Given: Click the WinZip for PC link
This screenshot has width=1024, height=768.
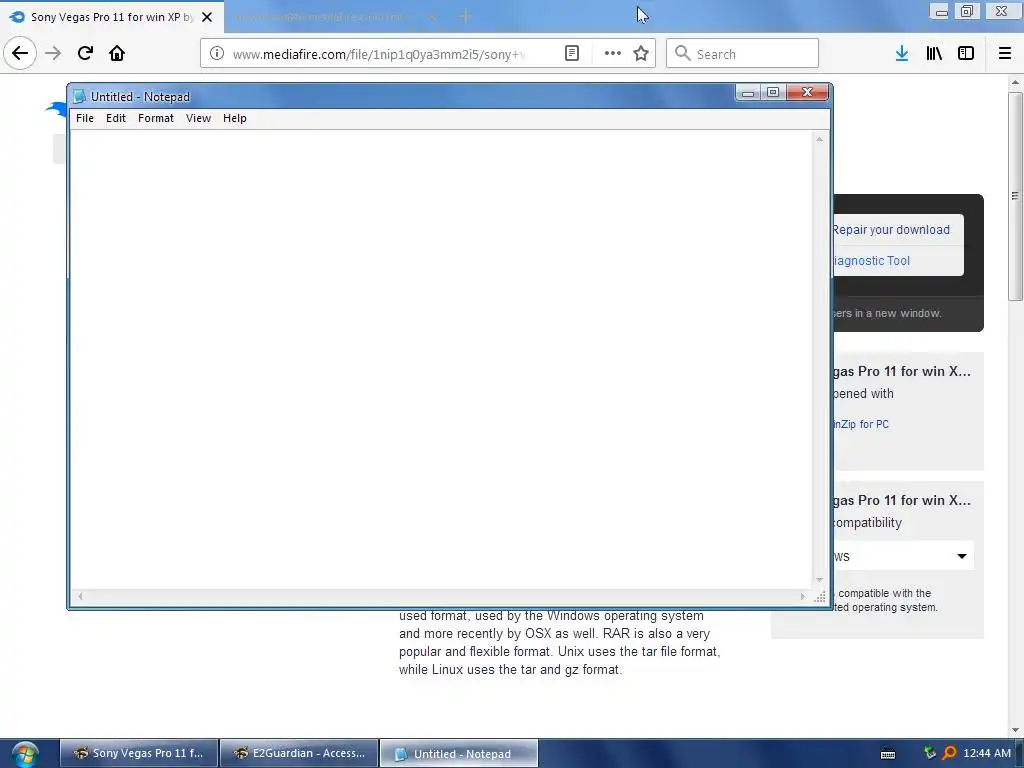Looking at the screenshot, I should pyautogui.click(x=860, y=424).
